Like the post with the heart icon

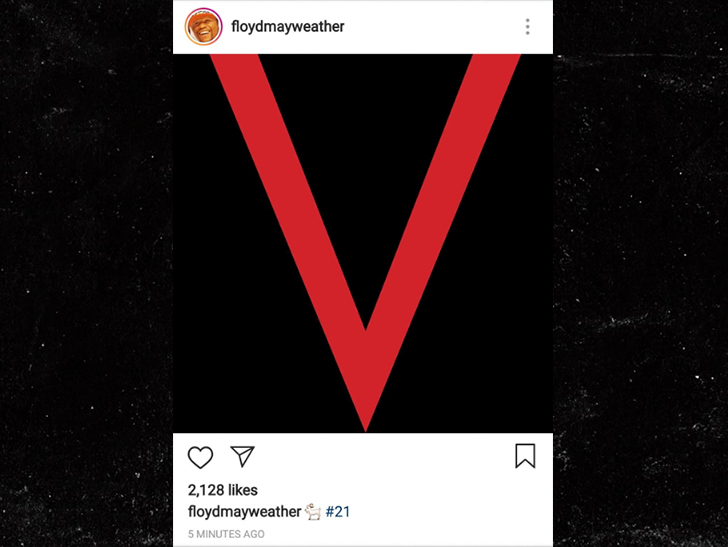(200, 457)
